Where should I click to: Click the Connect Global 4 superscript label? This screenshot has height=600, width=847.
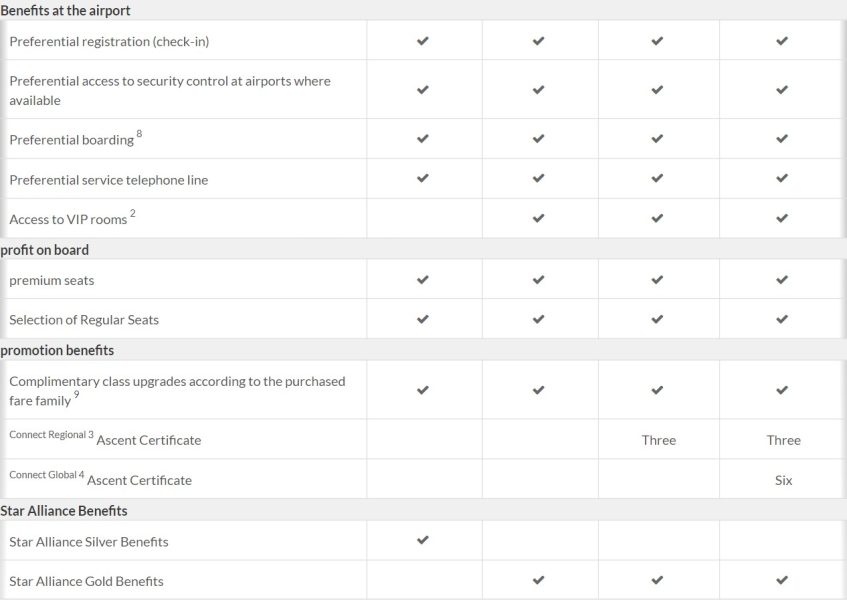coord(47,476)
